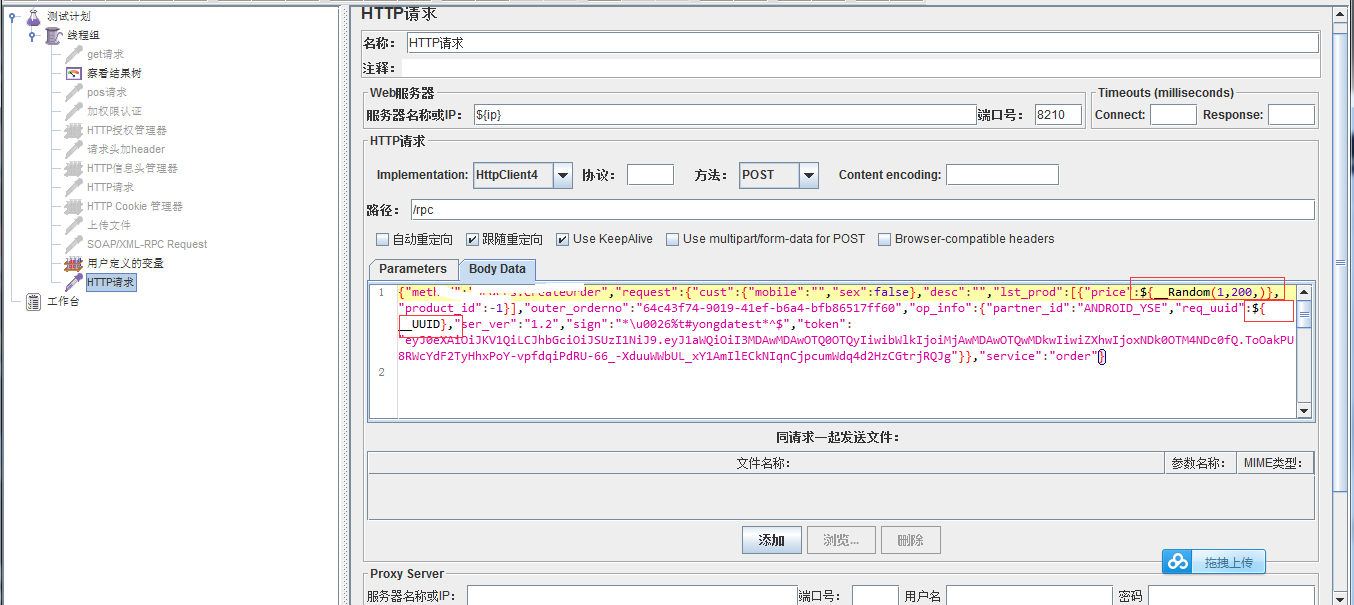
Task: Click the 加权限认证 sampler icon
Action: coord(74,111)
